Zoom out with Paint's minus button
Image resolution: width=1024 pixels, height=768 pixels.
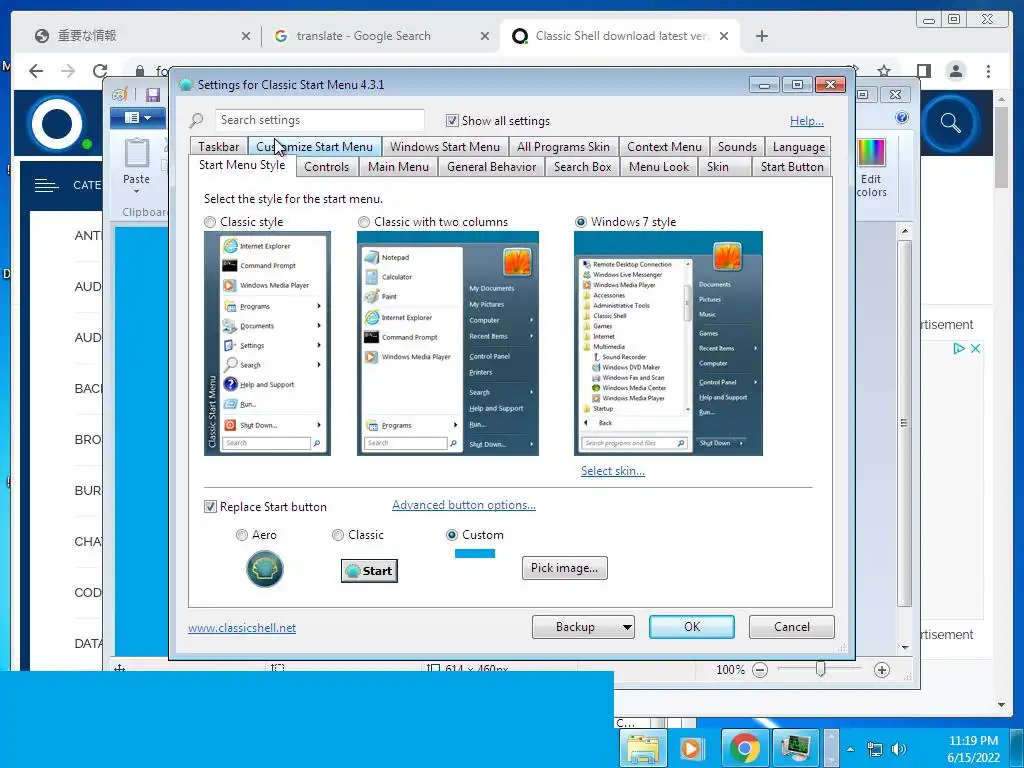pyautogui.click(x=760, y=669)
